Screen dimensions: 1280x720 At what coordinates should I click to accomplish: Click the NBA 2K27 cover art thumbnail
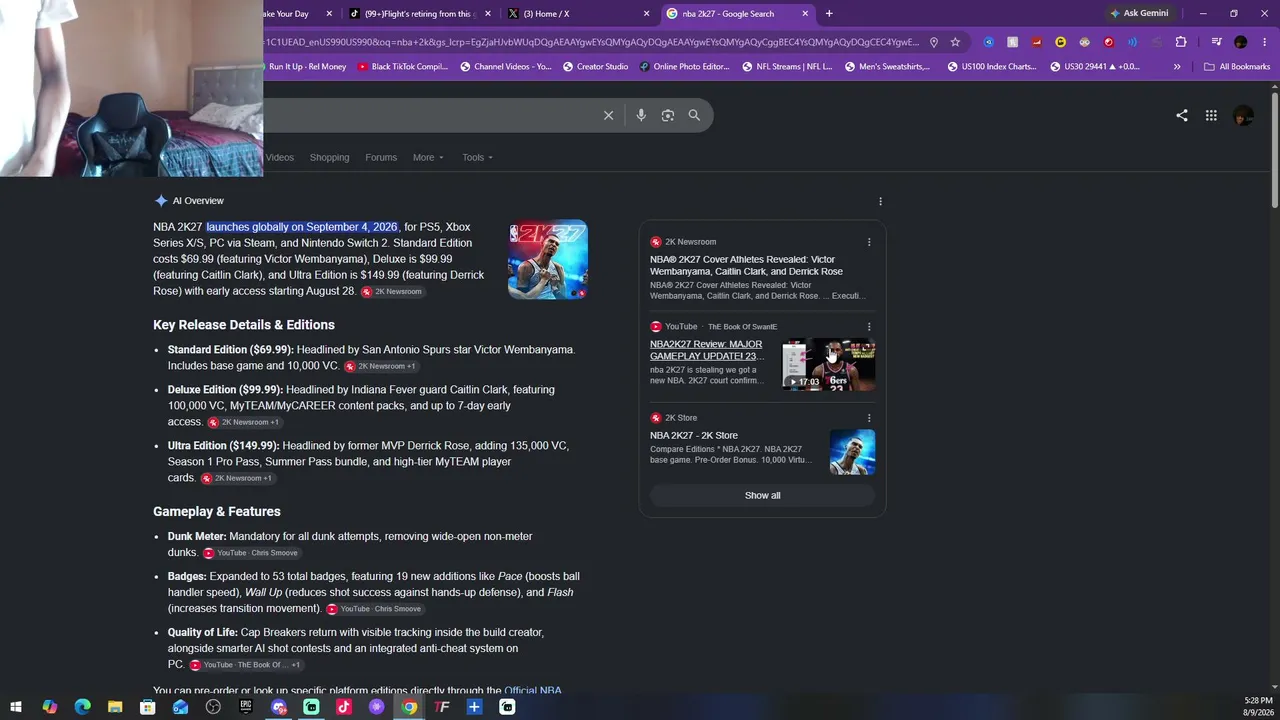click(548, 260)
